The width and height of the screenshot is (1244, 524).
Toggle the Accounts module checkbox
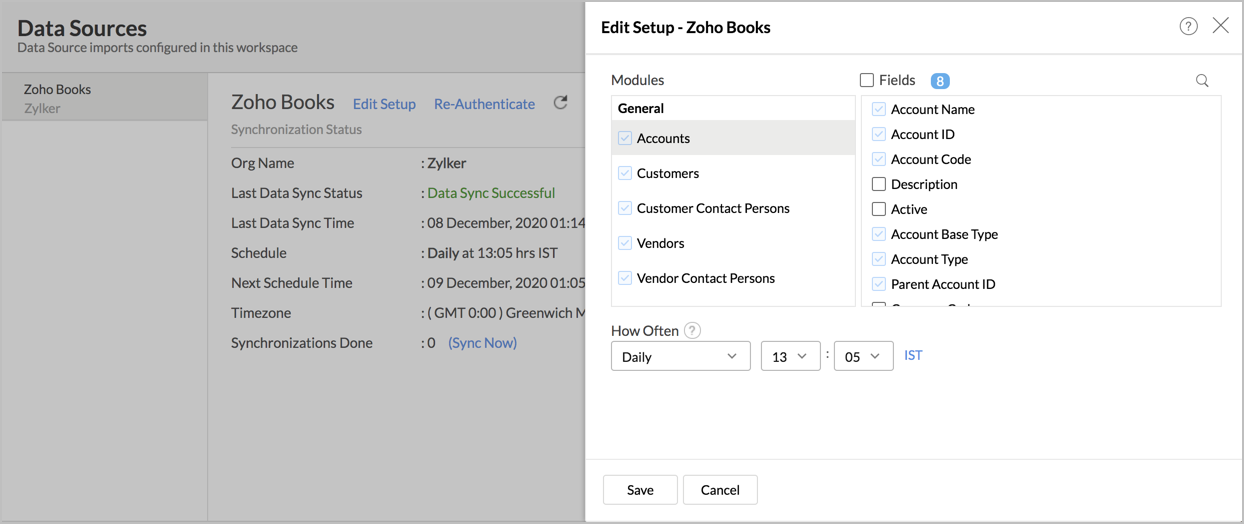point(625,138)
